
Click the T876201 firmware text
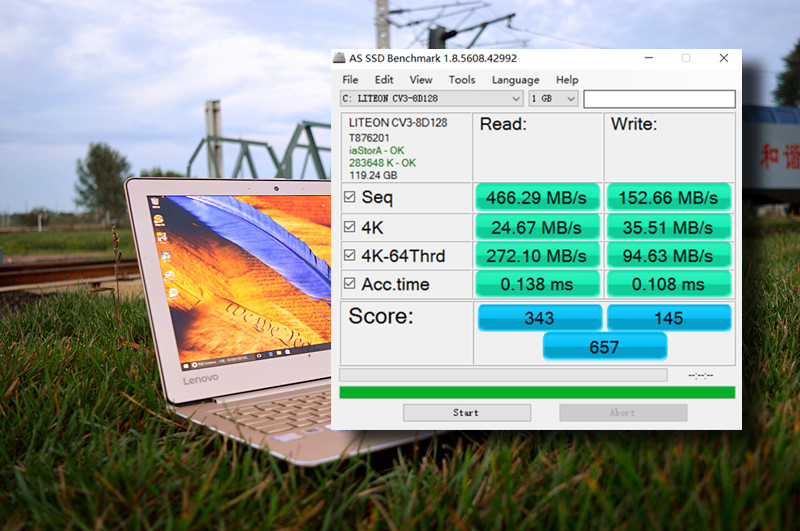(x=369, y=138)
